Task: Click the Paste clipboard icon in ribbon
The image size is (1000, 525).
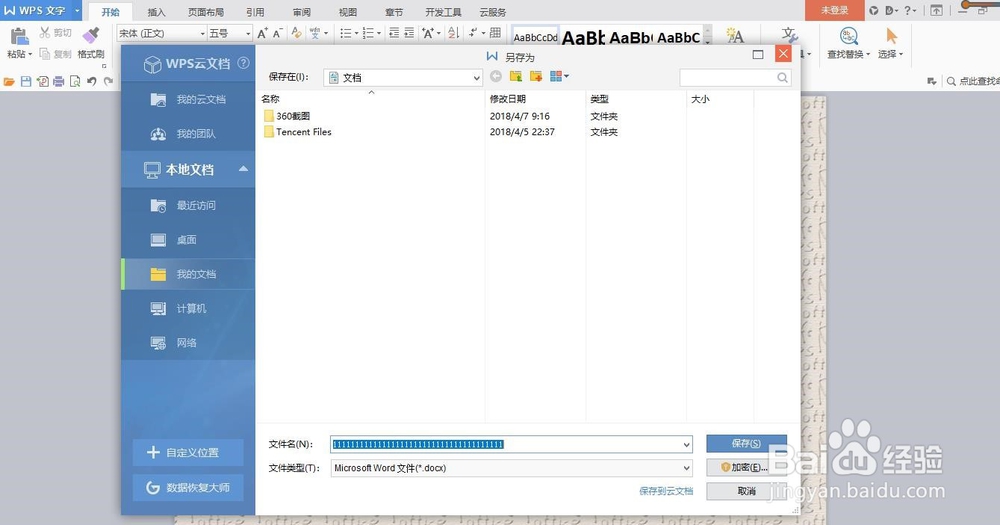Action: coord(19,36)
